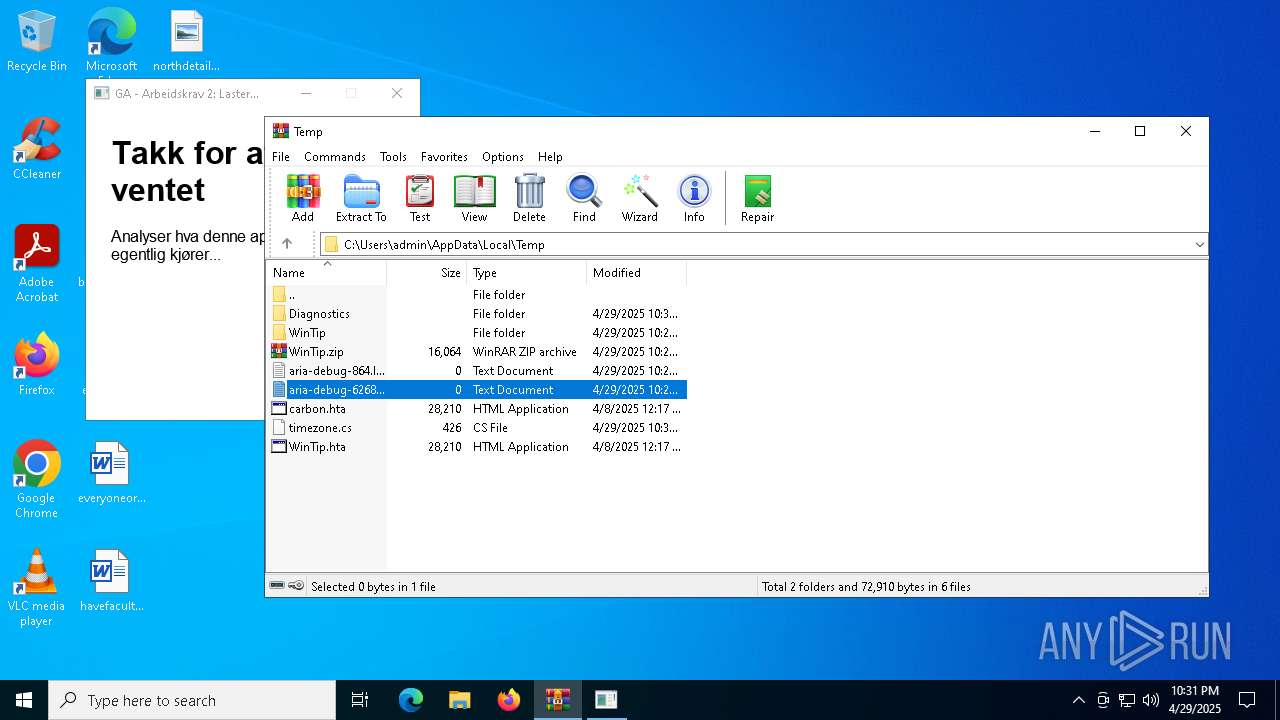Screen dimensions: 1280x720
Task: Click the volume tray icon
Action: click(1151, 700)
